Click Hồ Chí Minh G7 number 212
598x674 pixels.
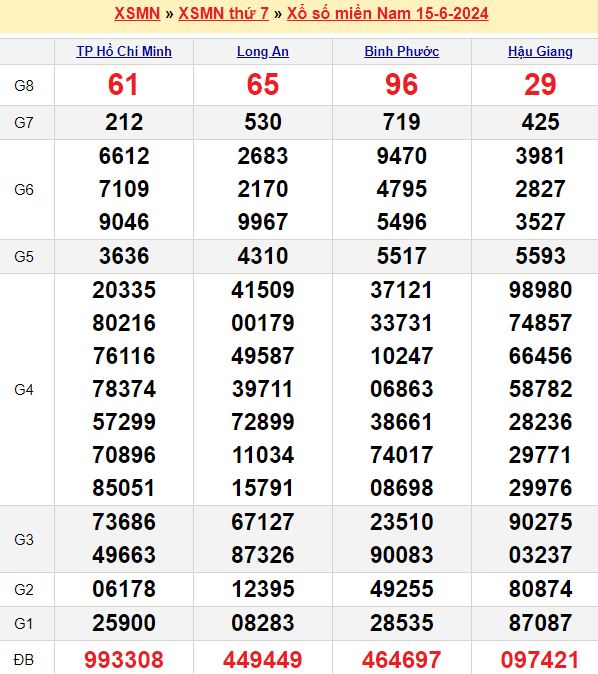(x=124, y=122)
